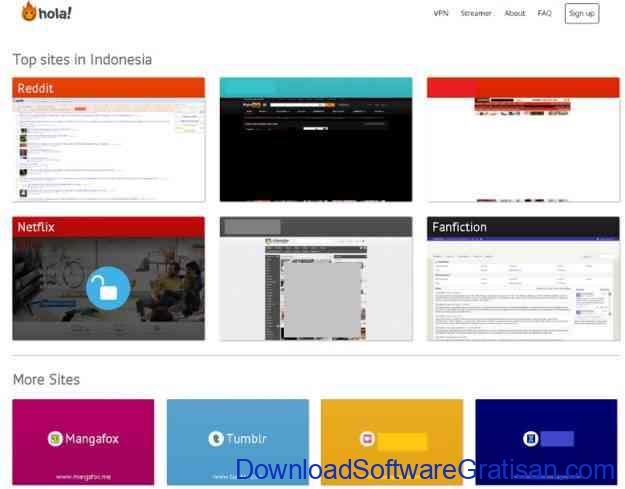Unlock Netflix via the blue padlock icon
The height and width of the screenshot is (489, 625).
(108, 288)
